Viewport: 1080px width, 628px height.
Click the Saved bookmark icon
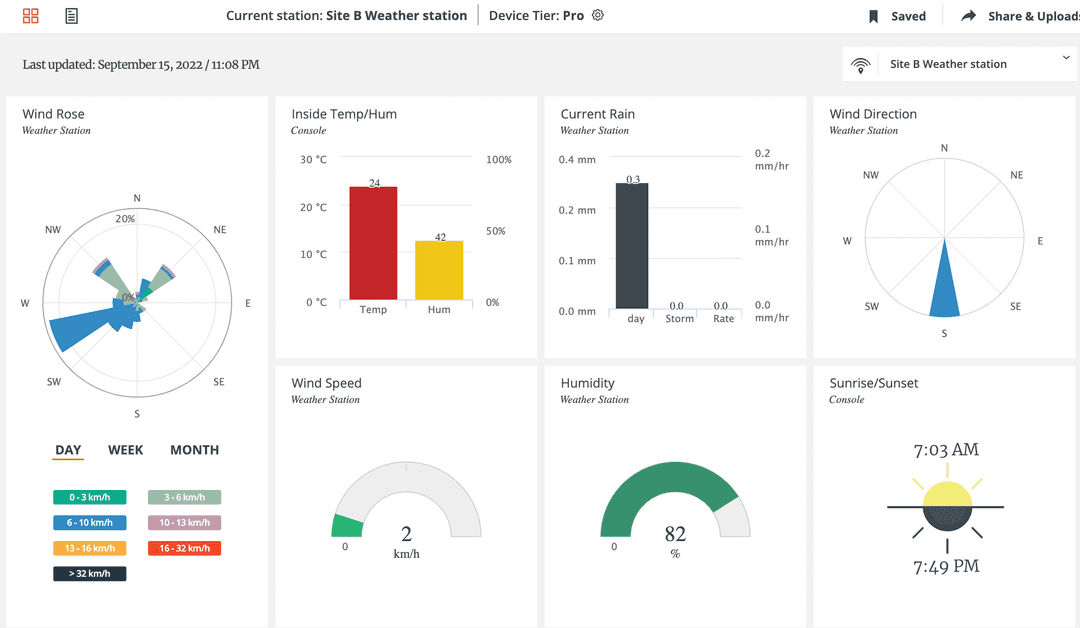[873, 16]
